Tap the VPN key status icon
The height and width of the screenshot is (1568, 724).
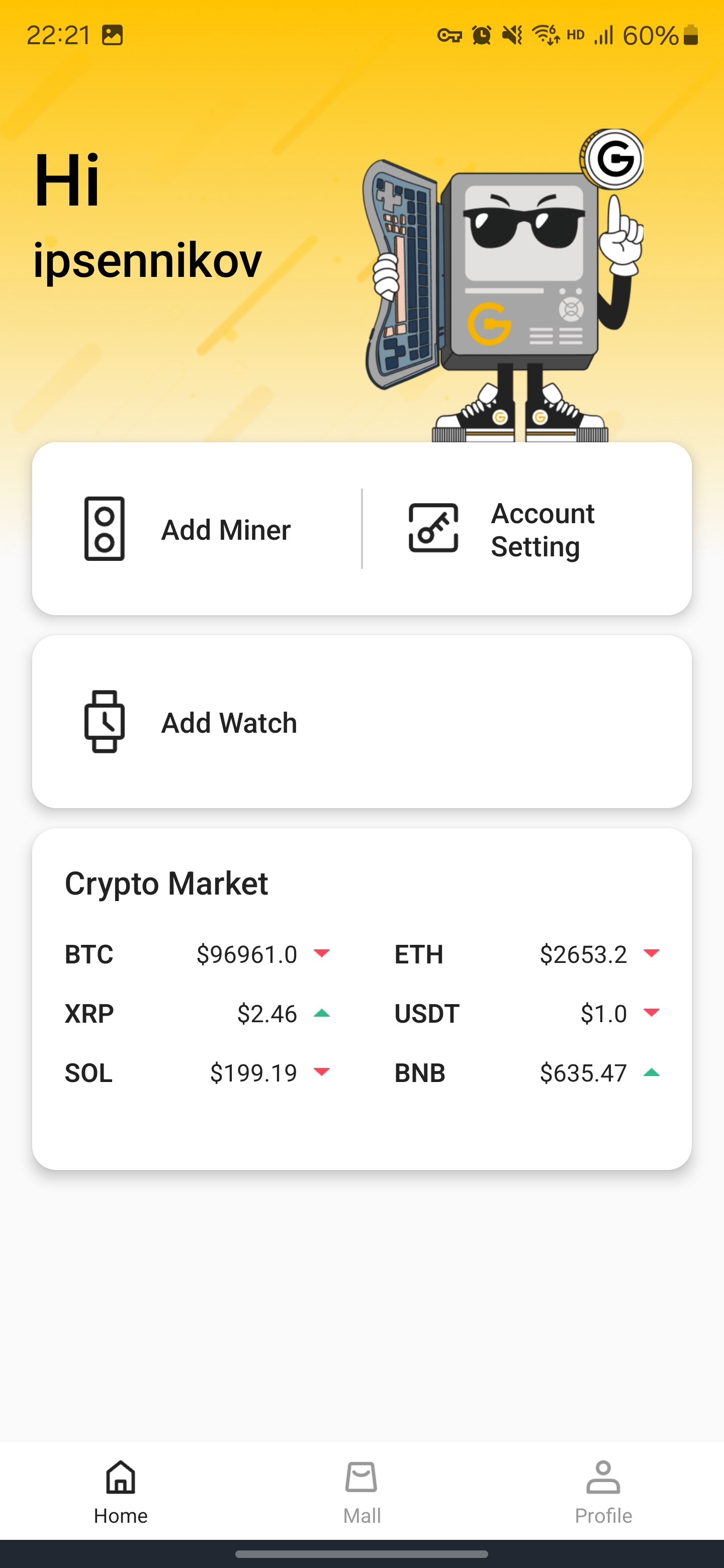pos(449,35)
